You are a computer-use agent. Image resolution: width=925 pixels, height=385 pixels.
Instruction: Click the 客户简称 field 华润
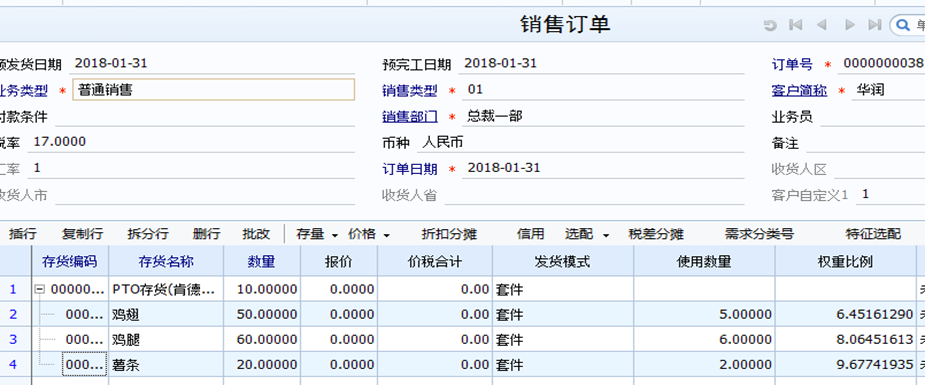tap(888, 90)
